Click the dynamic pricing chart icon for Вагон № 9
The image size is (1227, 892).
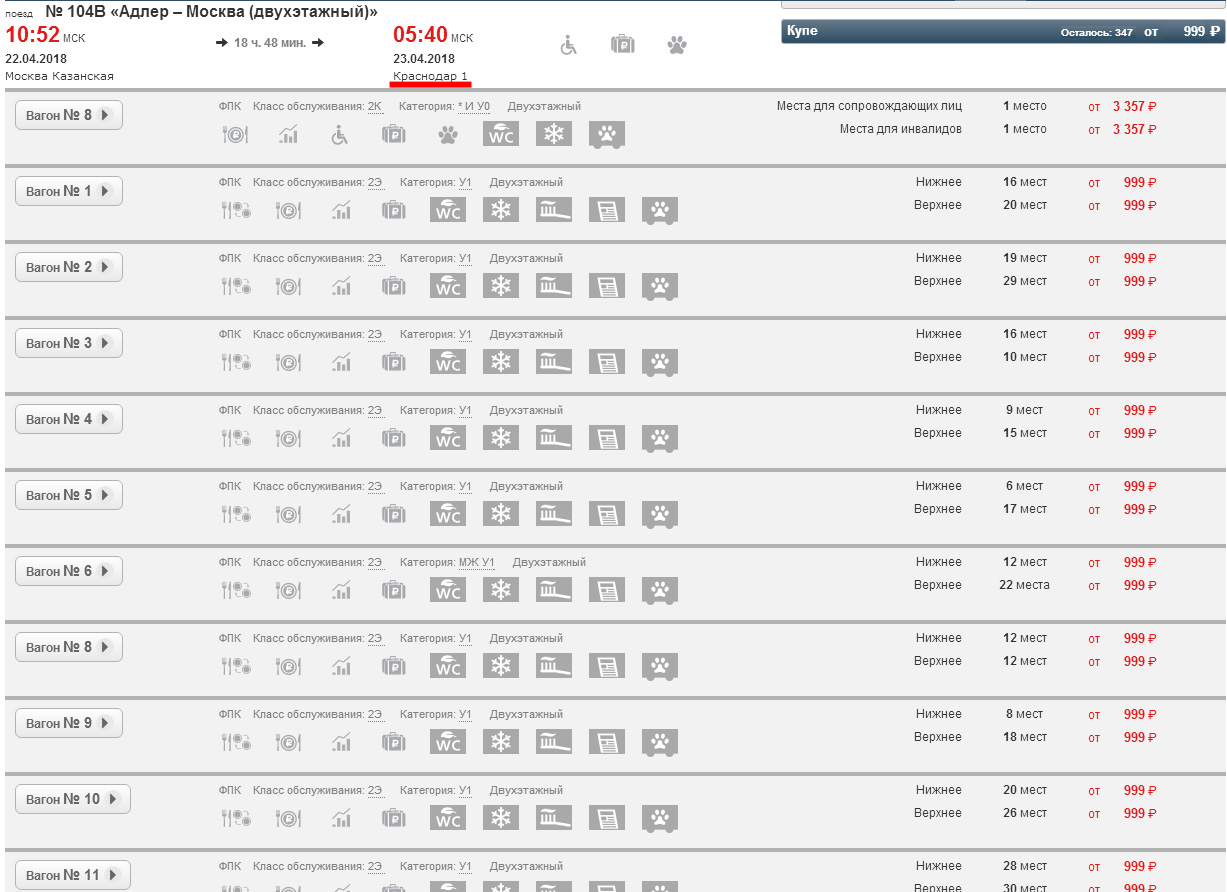click(342, 741)
